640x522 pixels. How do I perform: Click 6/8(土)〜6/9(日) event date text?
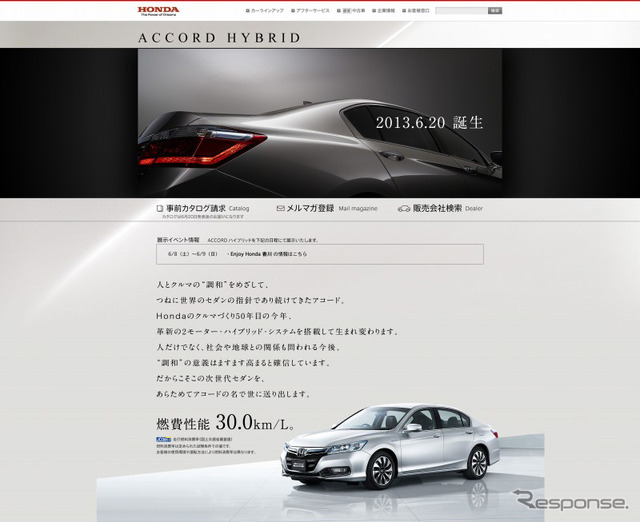point(193,254)
